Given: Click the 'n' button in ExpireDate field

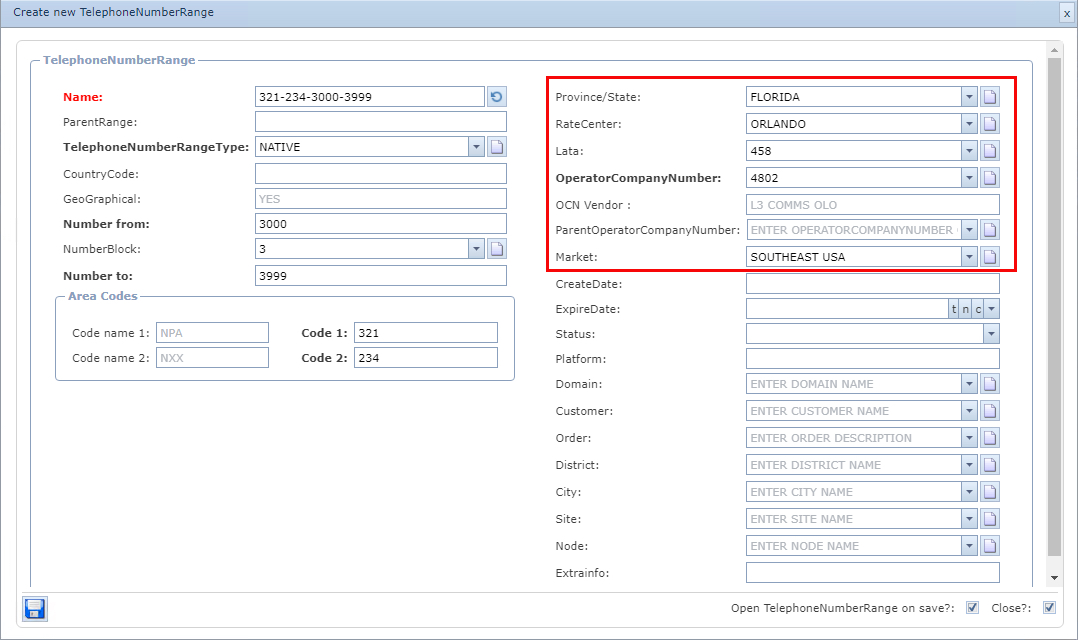Looking at the screenshot, I should (x=965, y=309).
